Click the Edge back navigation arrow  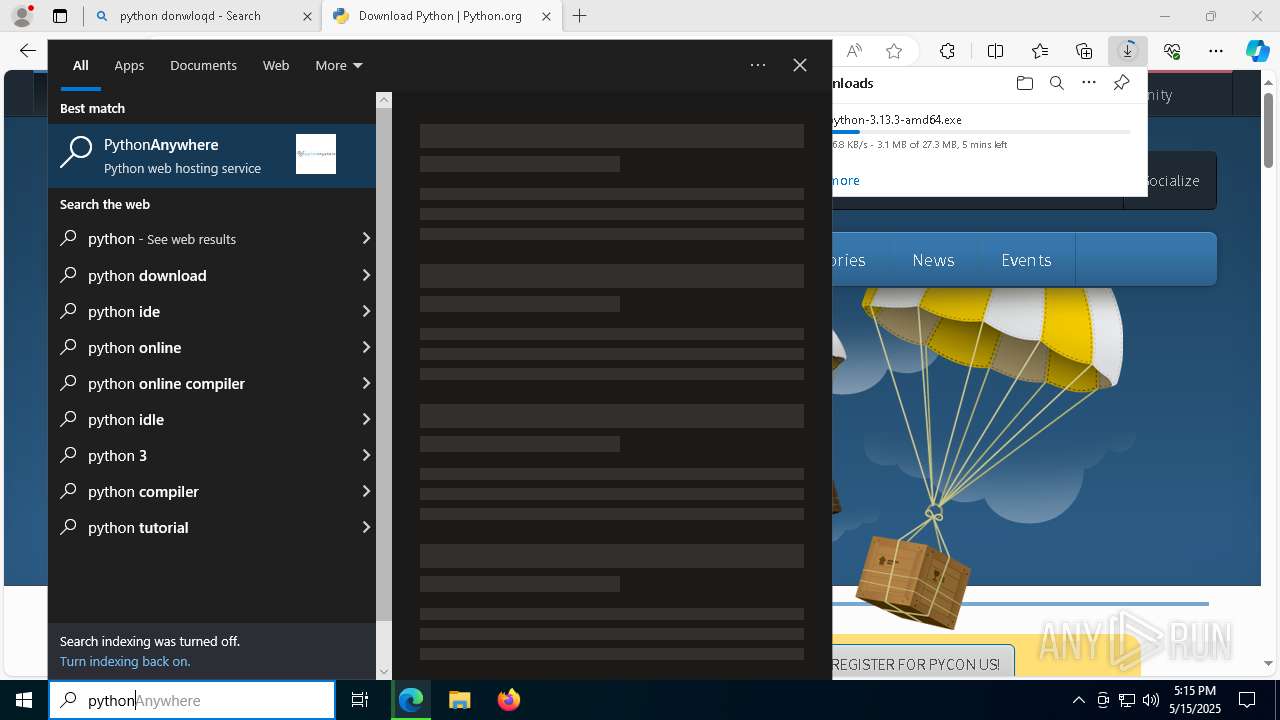(28, 51)
